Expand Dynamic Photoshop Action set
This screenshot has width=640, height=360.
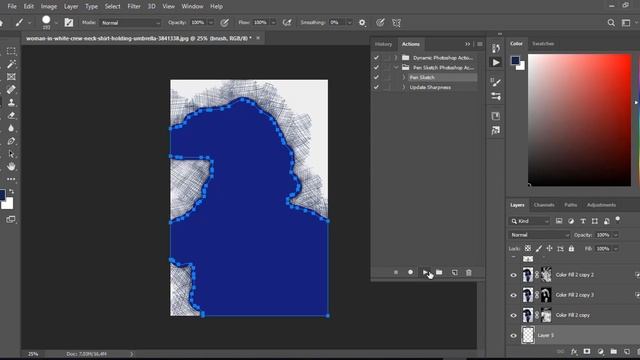click(395, 58)
